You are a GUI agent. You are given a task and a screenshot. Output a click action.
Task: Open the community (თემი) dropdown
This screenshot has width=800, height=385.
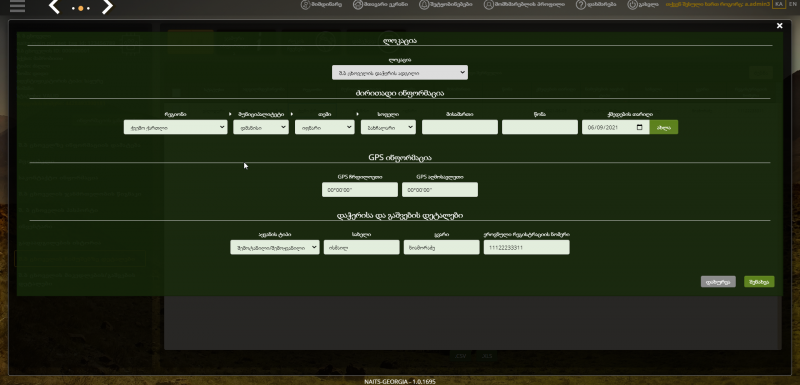pos(324,127)
